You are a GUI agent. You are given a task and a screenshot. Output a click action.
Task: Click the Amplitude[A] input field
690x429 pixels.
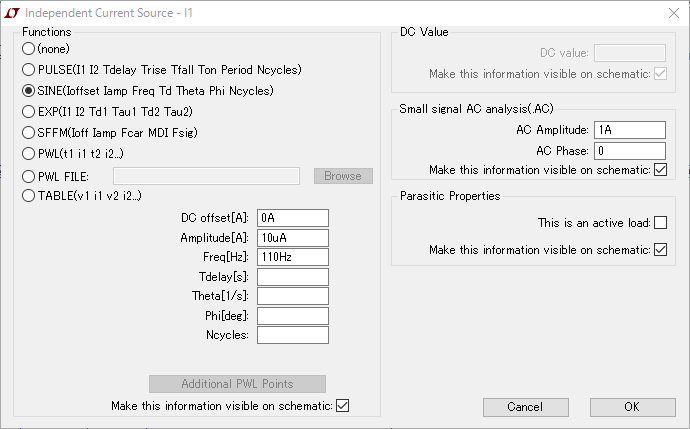(292, 237)
